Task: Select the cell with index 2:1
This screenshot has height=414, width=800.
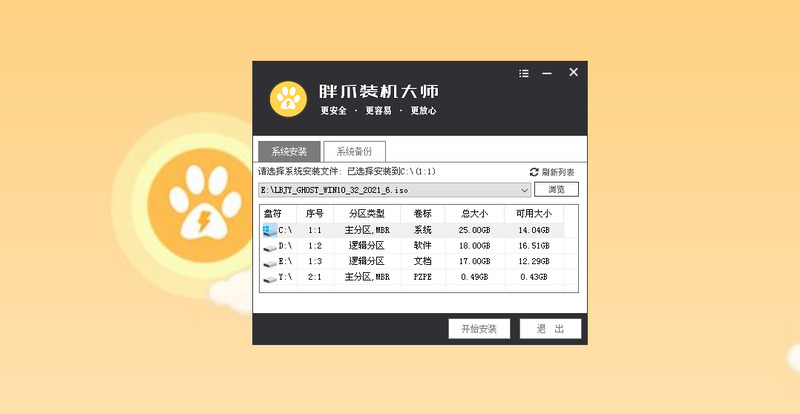Action: [x=315, y=277]
